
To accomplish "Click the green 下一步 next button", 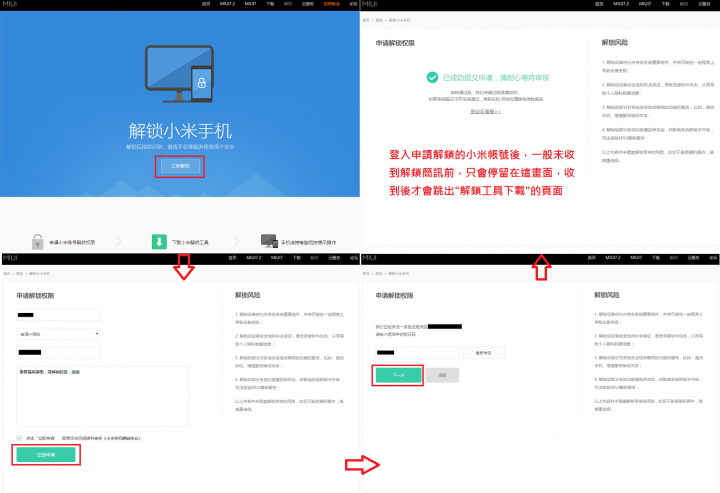I will click(x=398, y=375).
